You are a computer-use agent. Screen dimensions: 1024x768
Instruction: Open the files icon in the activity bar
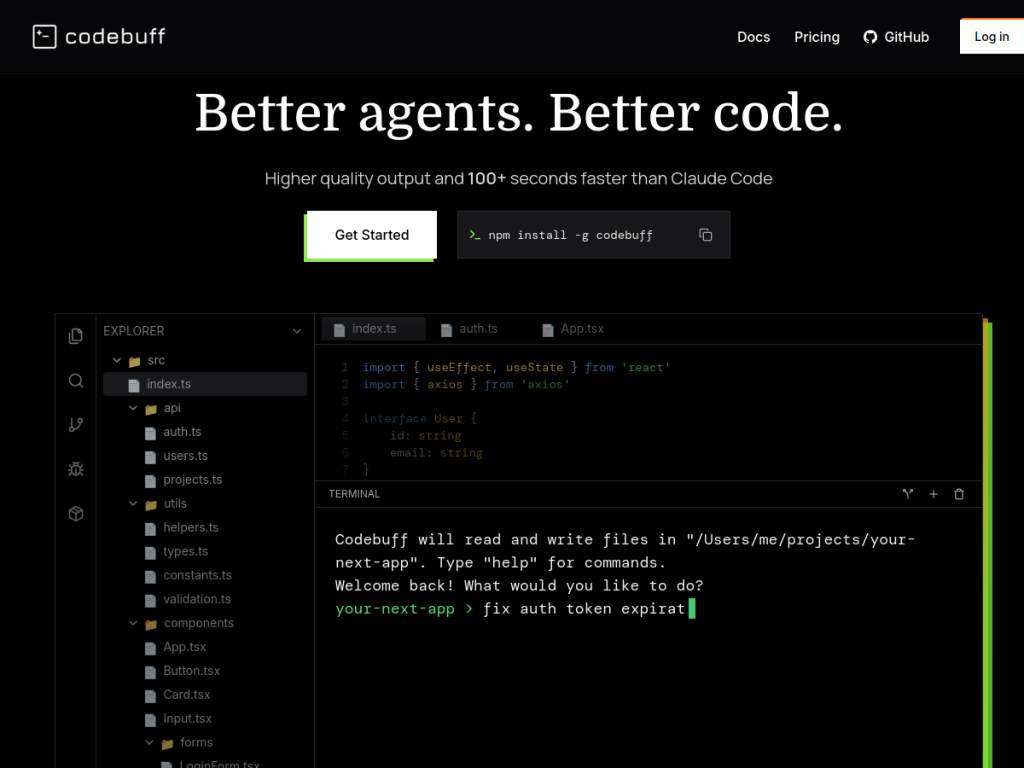[x=76, y=336]
